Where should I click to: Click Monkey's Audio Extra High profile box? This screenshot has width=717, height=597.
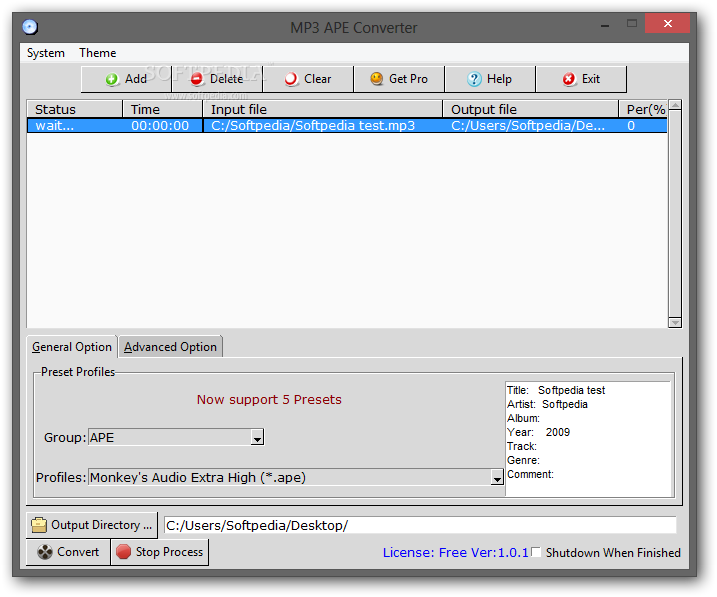click(295, 477)
